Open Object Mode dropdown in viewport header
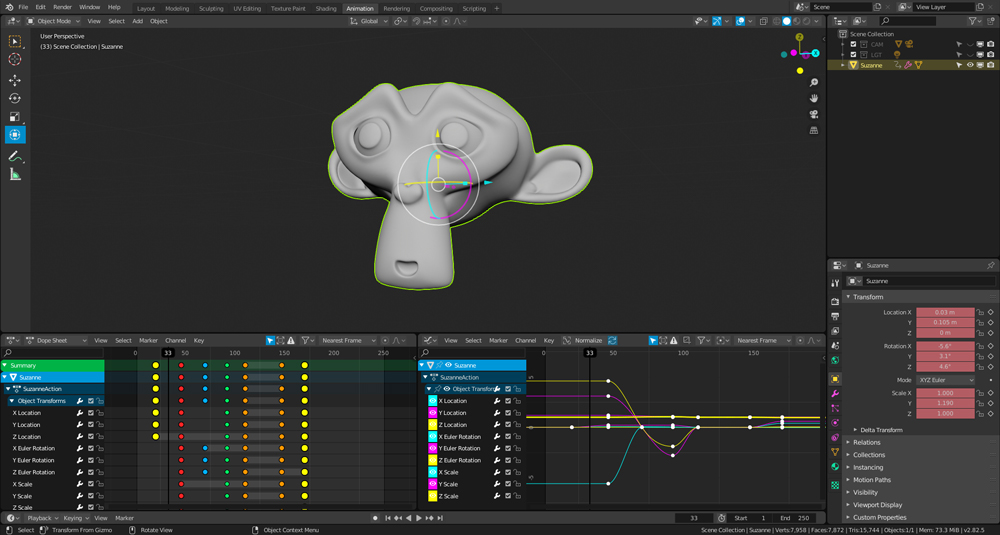The width and height of the screenshot is (1000, 535). (x=53, y=21)
